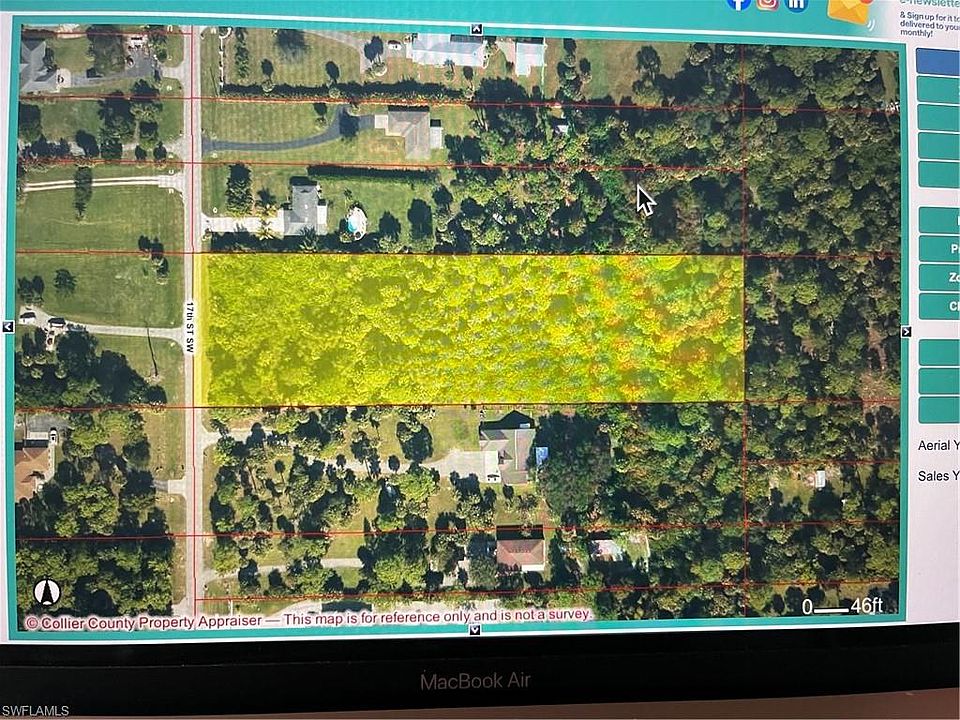960x720 pixels.
Task: Pan the map north with top arrow
Action: (x=477, y=29)
